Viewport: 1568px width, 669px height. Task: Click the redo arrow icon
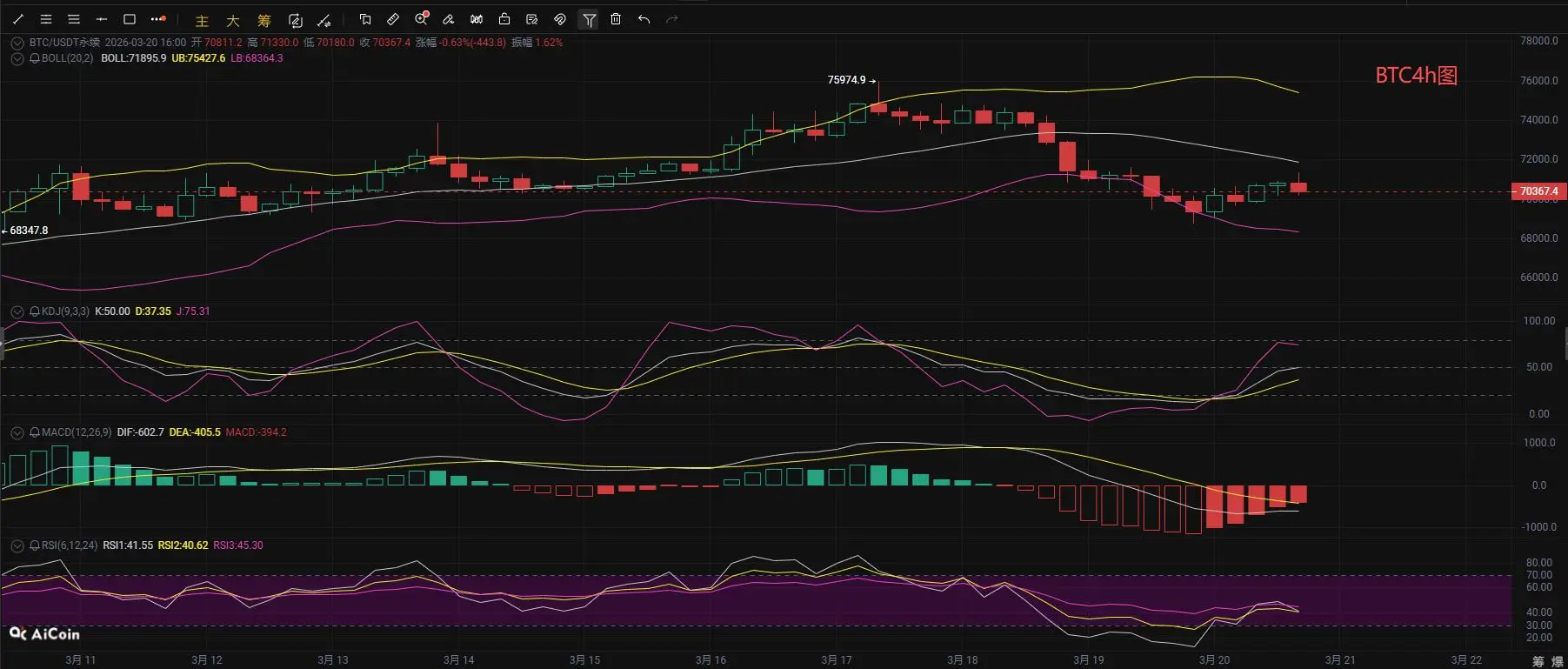point(671,19)
